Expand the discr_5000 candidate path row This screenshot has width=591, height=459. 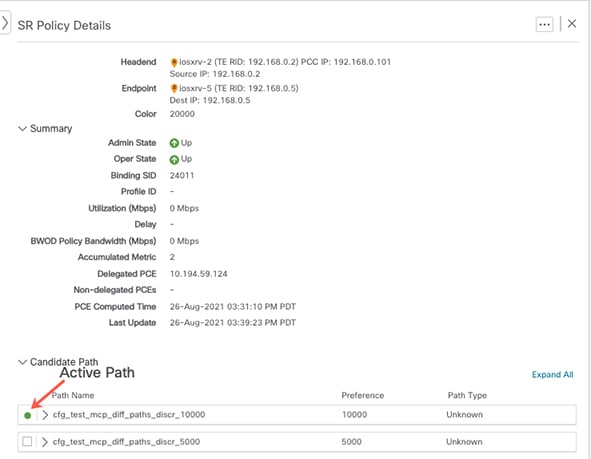pyautogui.click(x=45, y=442)
